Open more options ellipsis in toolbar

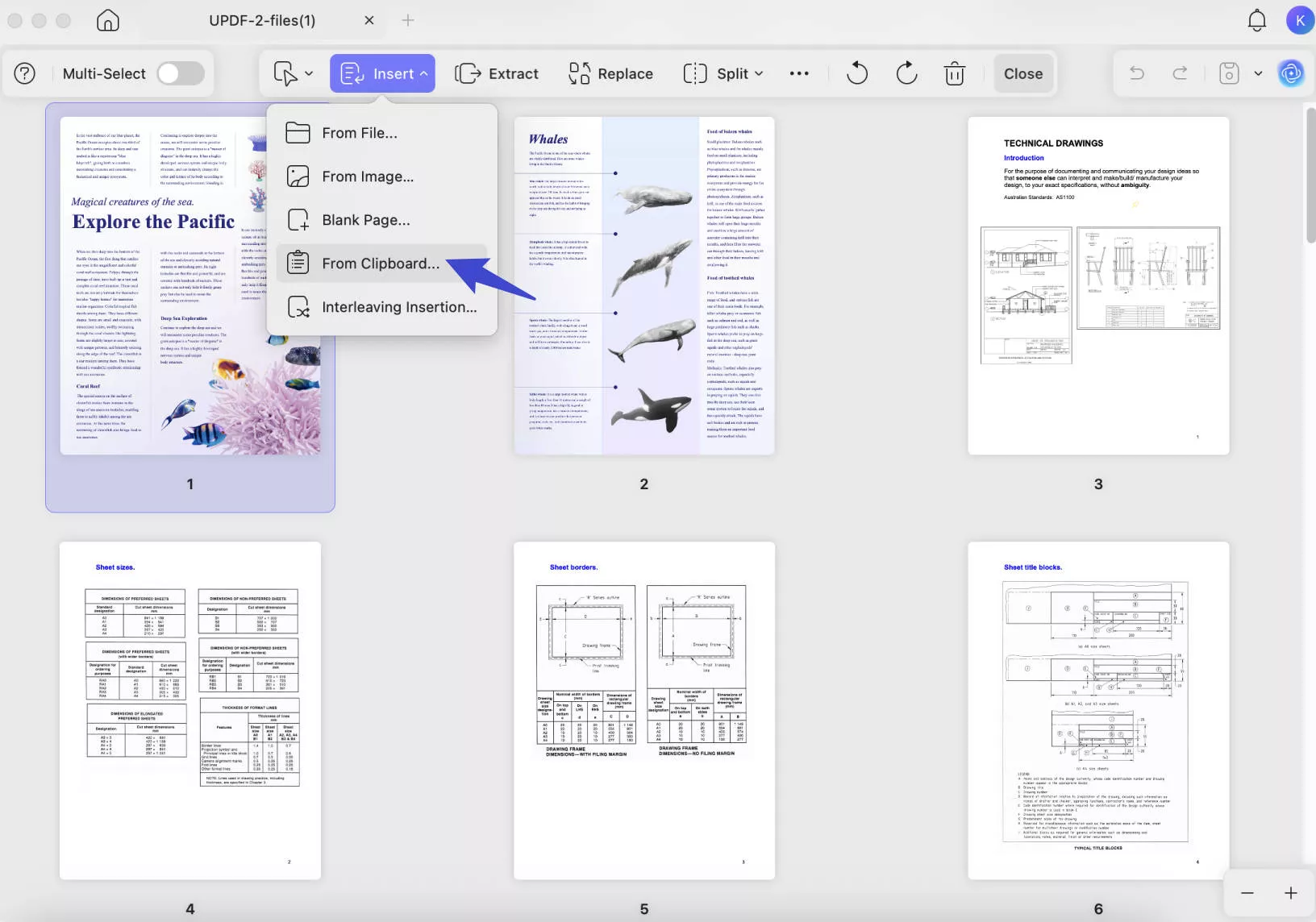[x=798, y=73]
